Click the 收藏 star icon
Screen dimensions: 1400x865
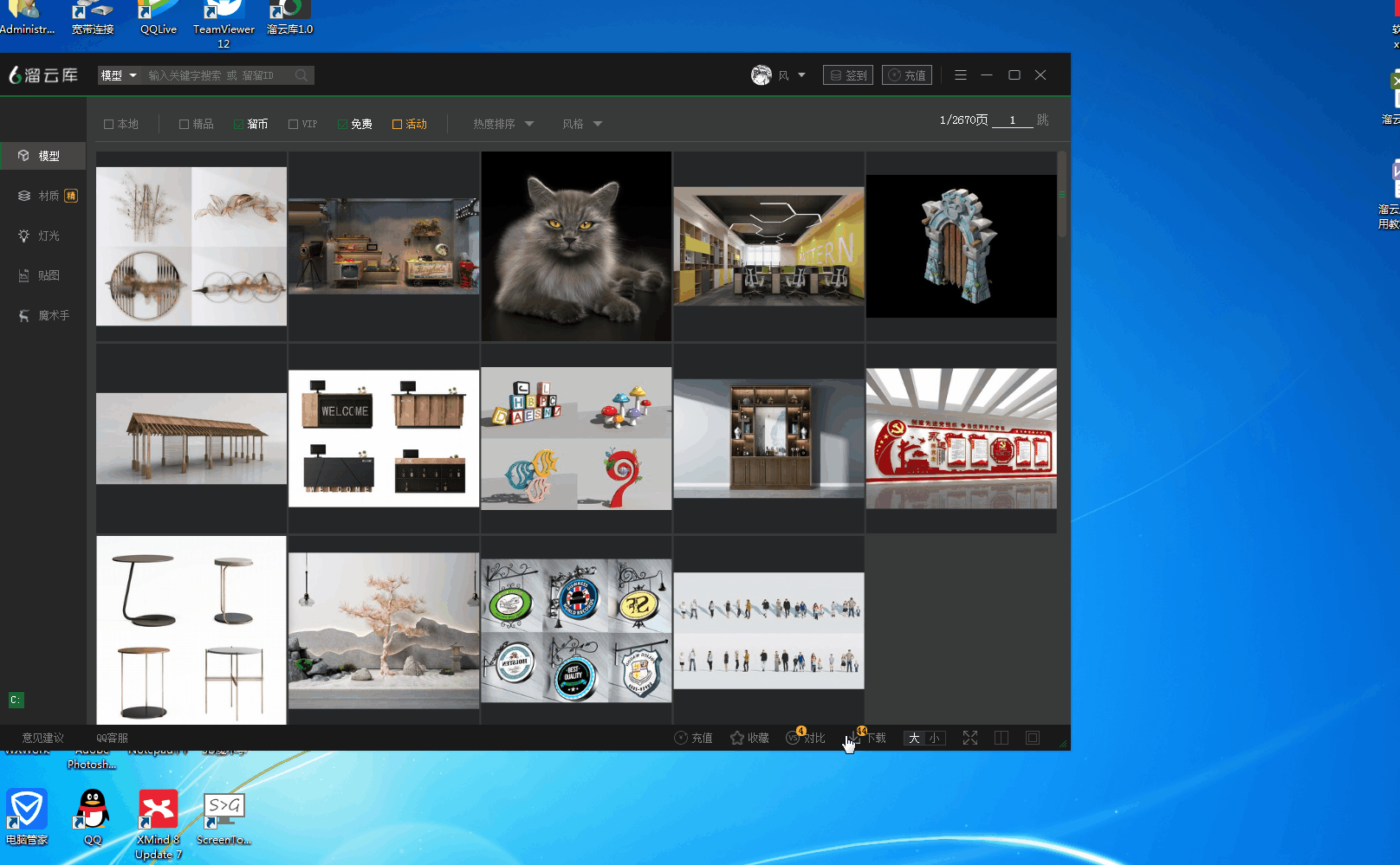pyautogui.click(x=737, y=738)
